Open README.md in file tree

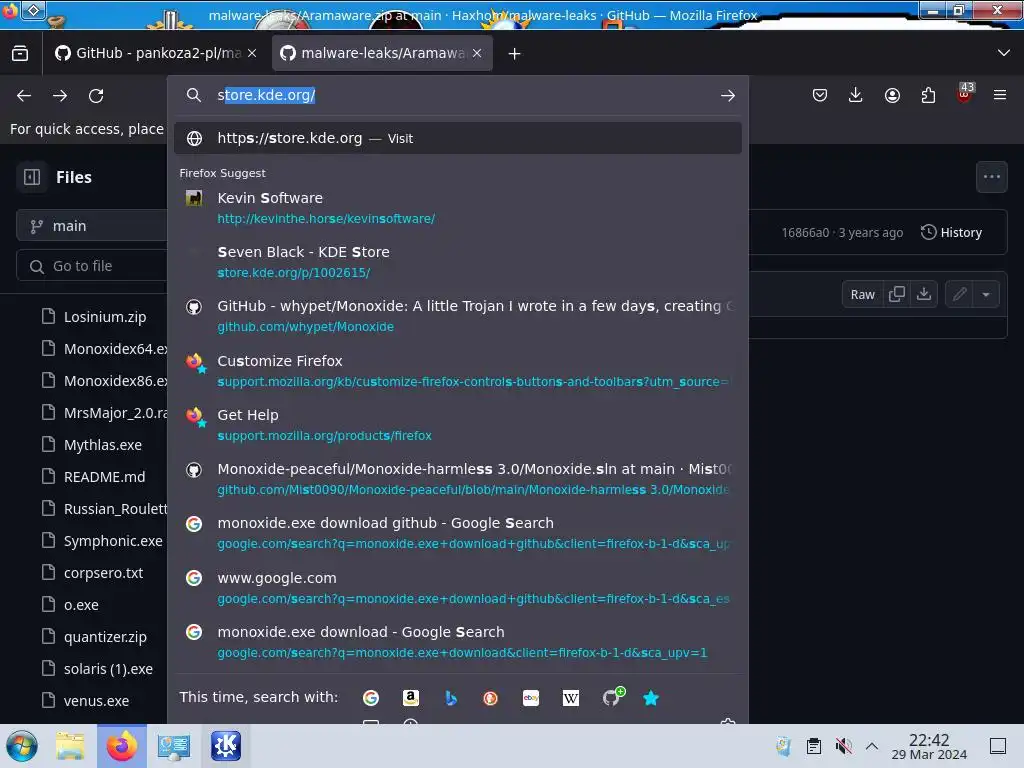(104, 477)
